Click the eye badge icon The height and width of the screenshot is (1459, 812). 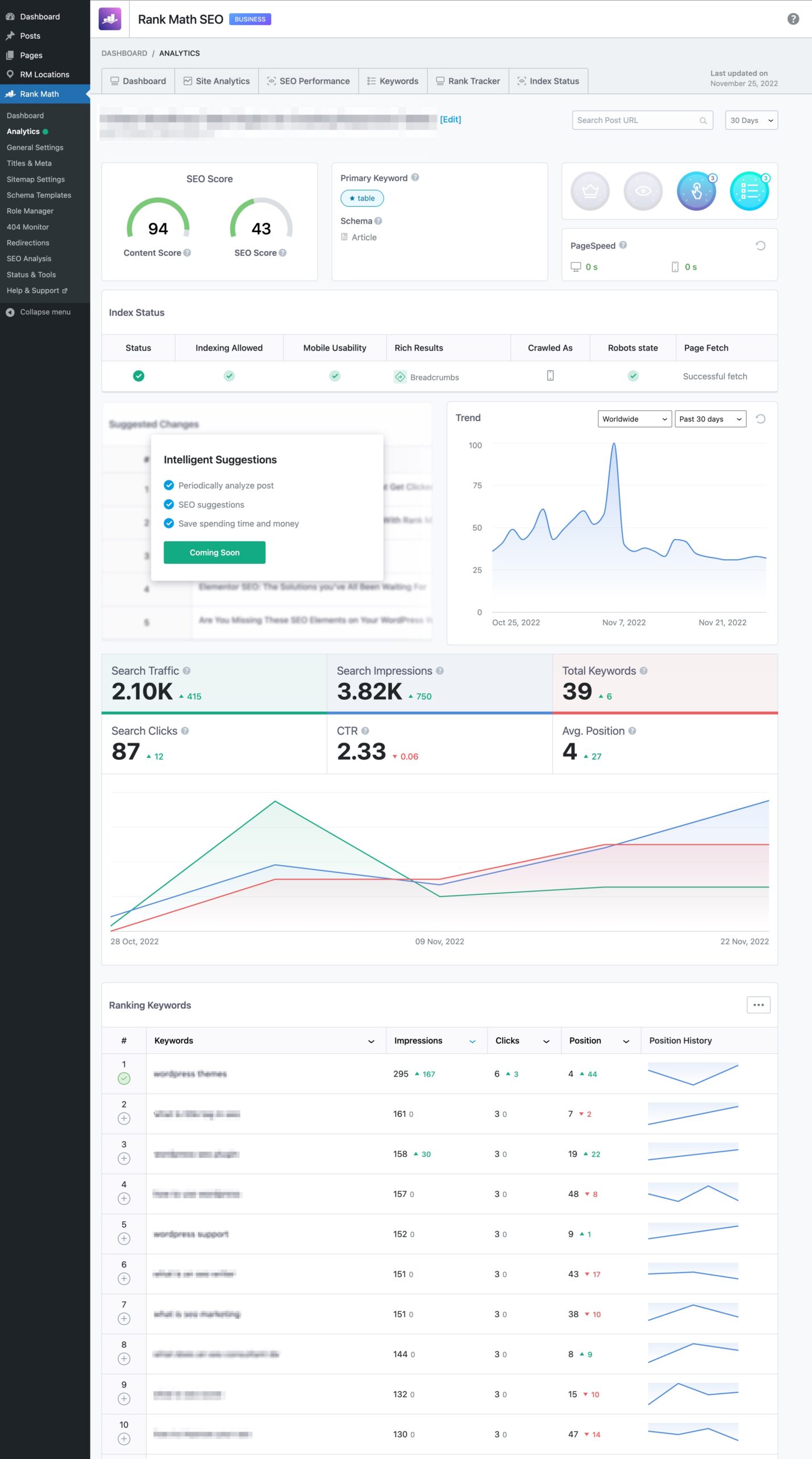point(643,191)
